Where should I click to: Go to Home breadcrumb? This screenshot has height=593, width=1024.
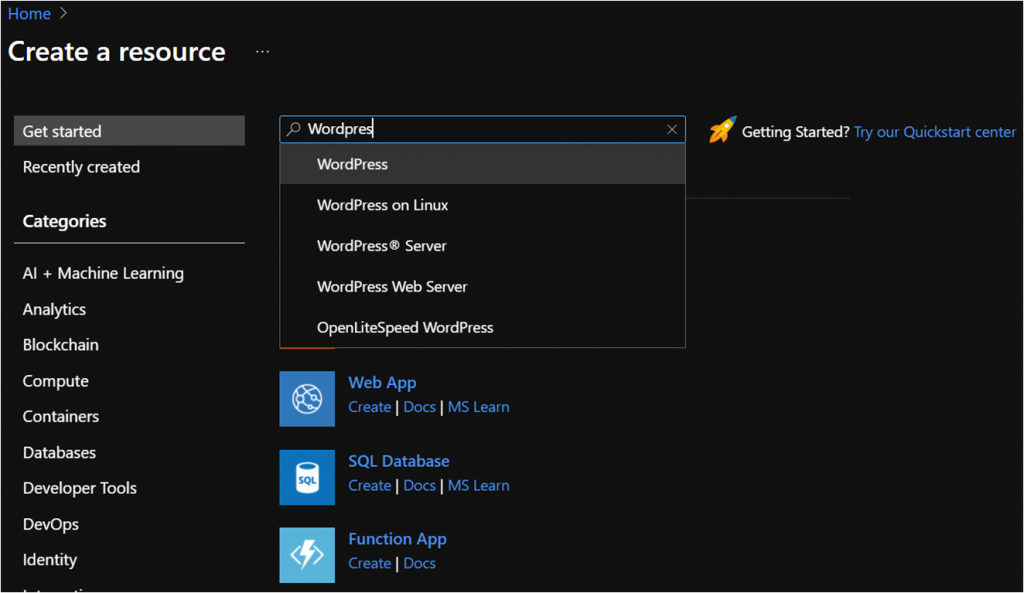[29, 14]
